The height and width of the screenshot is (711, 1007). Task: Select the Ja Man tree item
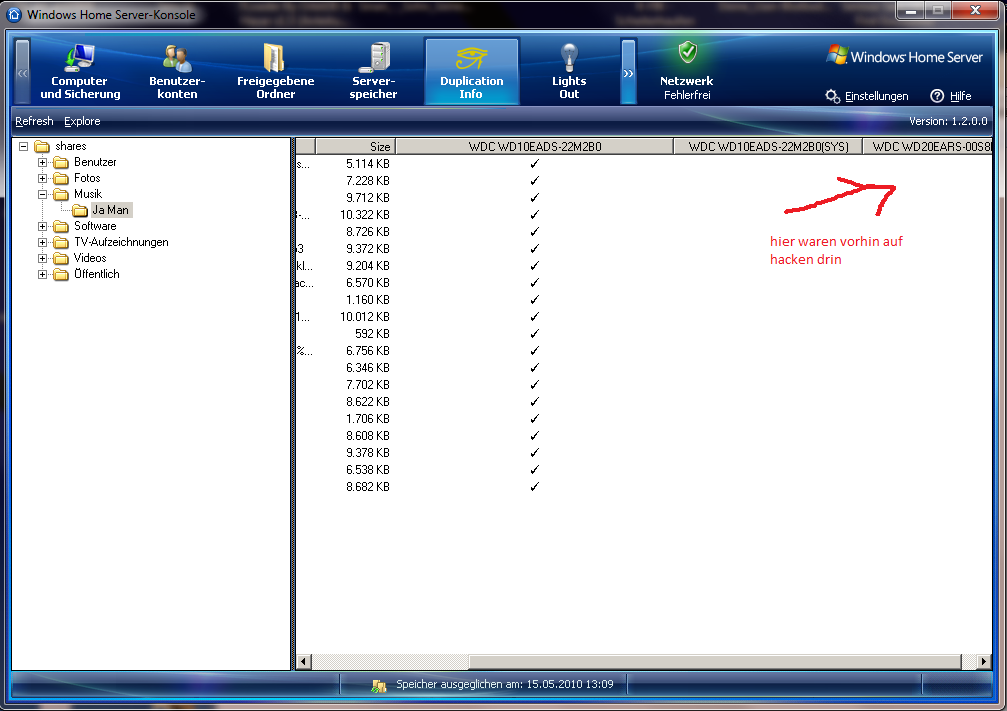[110, 210]
